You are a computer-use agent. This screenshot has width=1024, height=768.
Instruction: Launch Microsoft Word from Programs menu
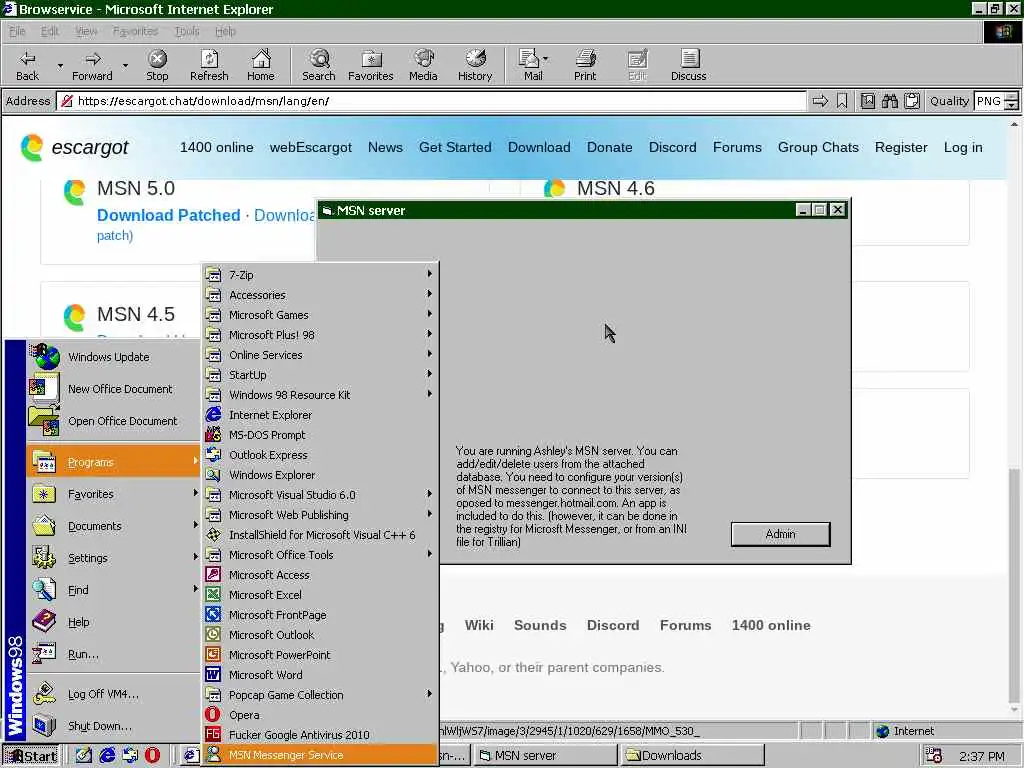coord(320,675)
